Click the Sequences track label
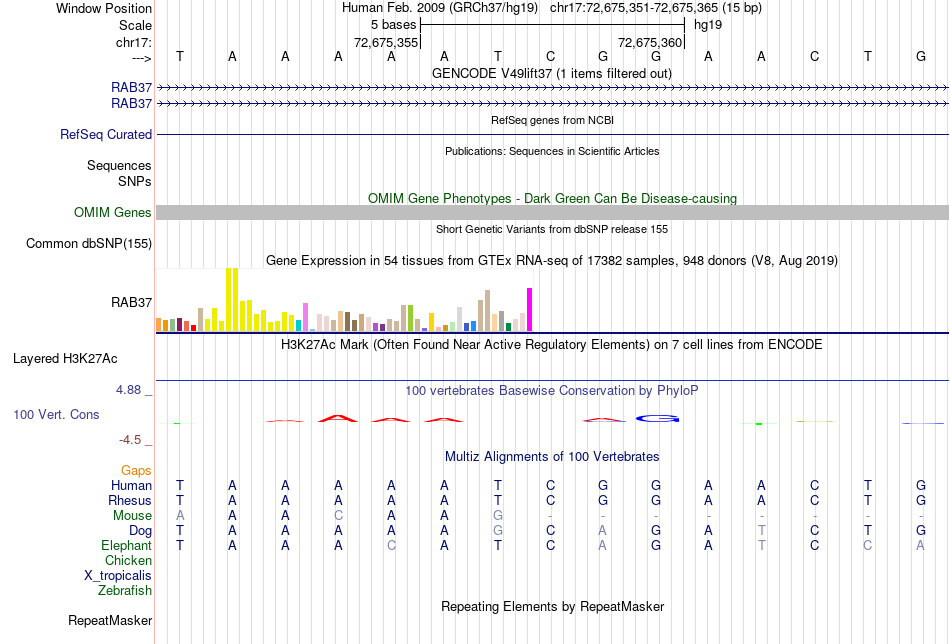This screenshot has height=644, width=950. pyautogui.click(x=119, y=165)
